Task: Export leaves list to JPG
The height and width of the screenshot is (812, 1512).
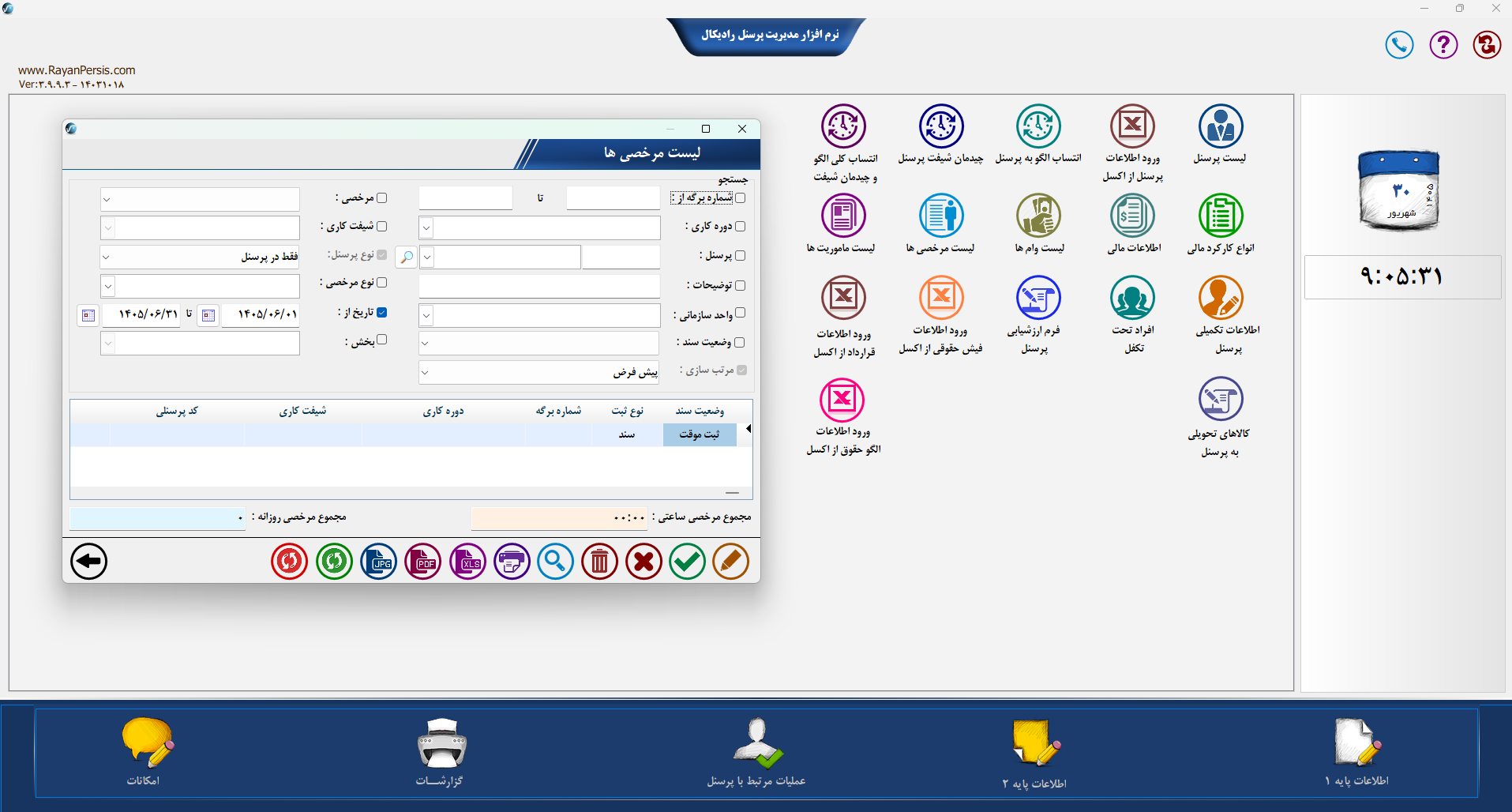Action: (379, 562)
